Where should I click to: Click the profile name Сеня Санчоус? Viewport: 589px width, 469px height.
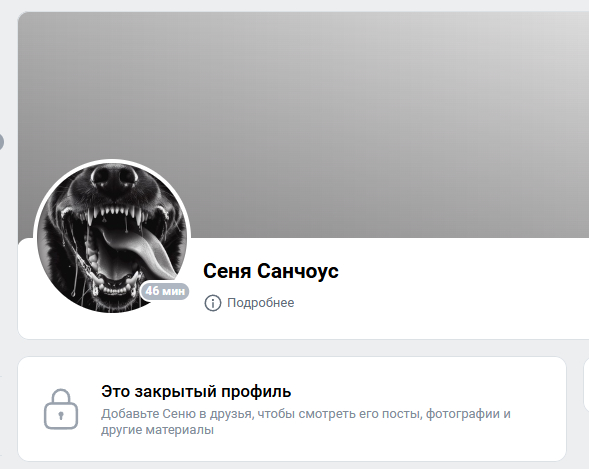tap(271, 271)
